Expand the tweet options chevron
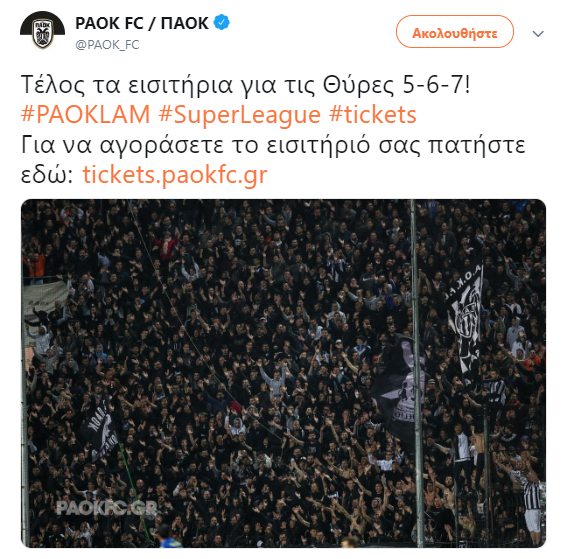Viewport: 571px width, 559px height. (538, 34)
